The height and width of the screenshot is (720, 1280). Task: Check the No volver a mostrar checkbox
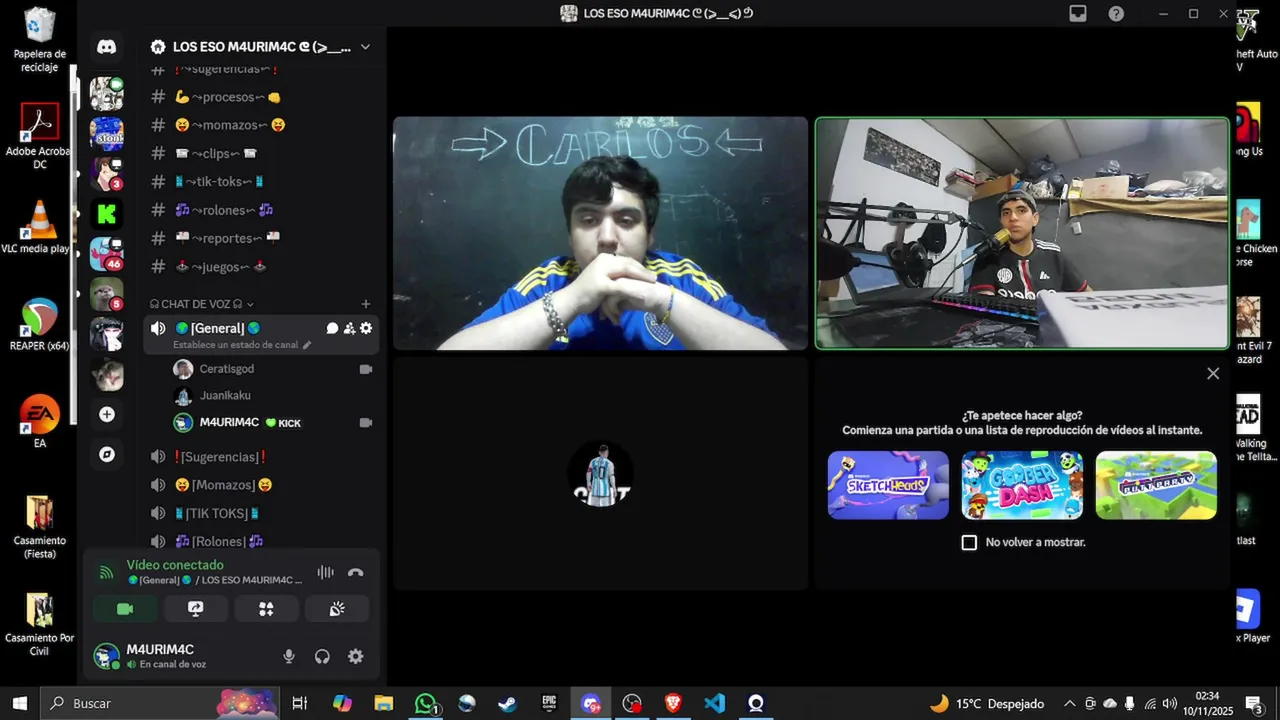[x=969, y=542]
